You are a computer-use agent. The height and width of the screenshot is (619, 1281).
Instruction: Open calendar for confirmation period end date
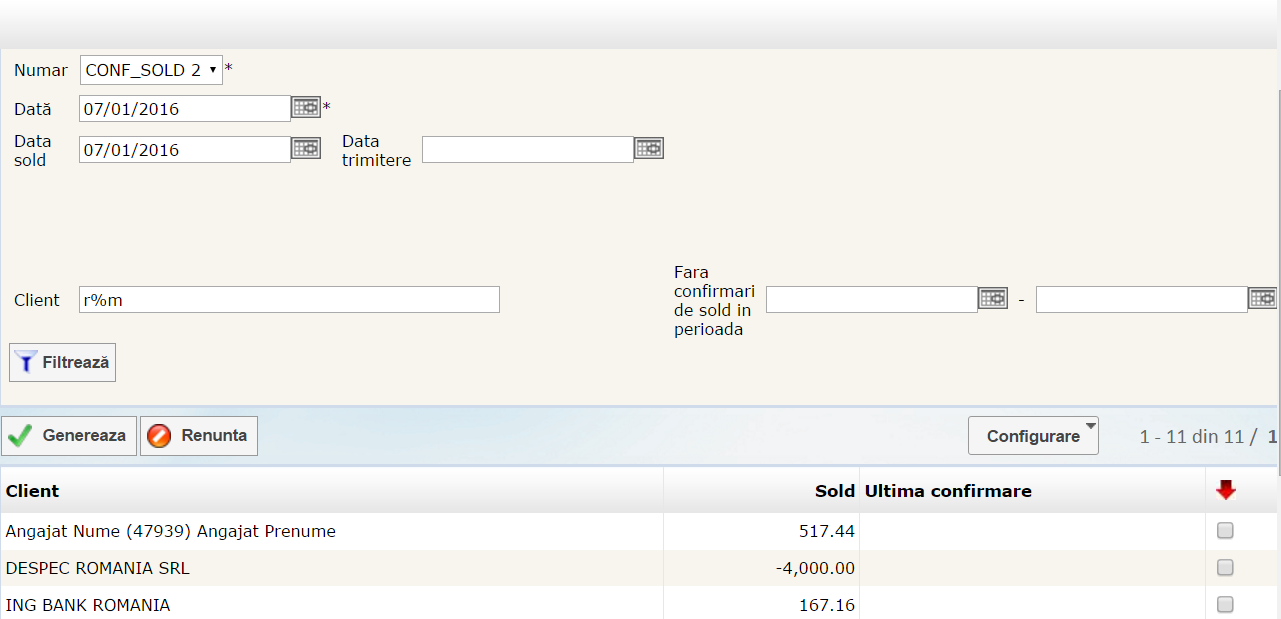[1262, 298]
